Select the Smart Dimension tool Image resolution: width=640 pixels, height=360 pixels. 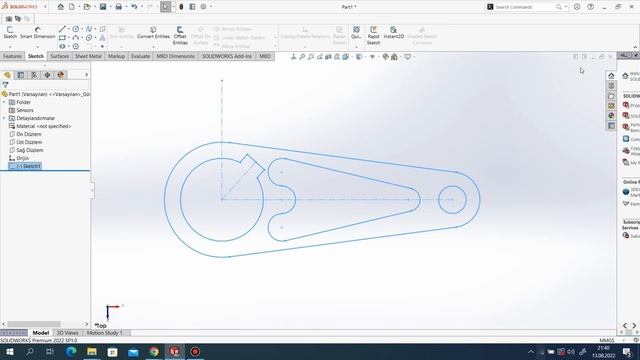coord(38,33)
